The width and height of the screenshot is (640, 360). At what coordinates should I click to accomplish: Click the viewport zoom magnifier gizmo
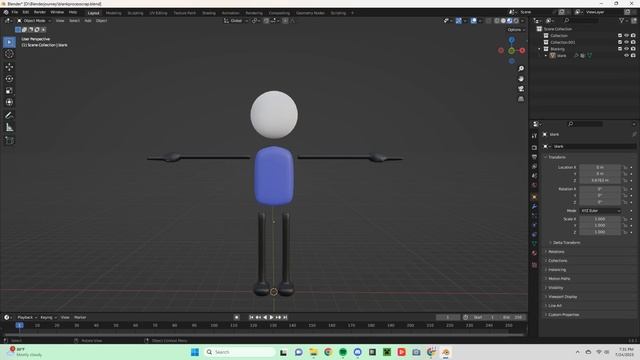pyautogui.click(x=521, y=69)
